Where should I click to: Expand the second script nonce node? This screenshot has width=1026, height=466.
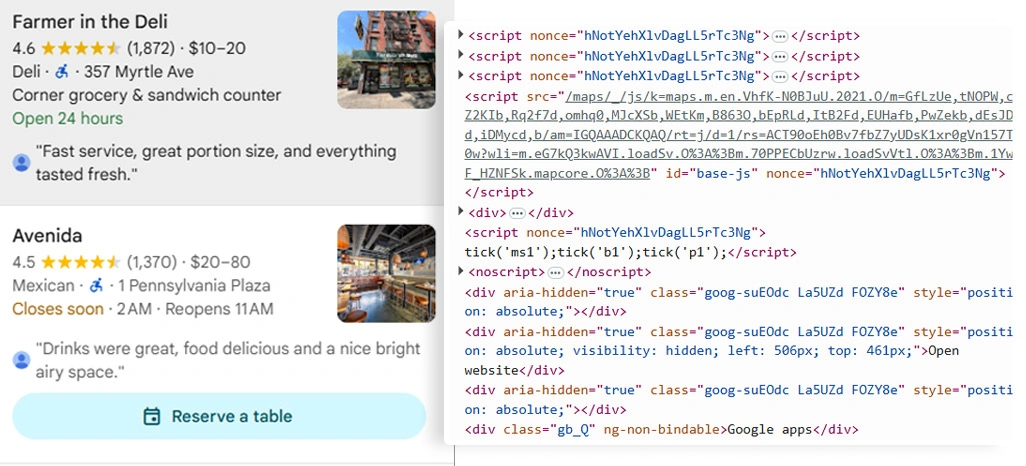(x=461, y=55)
